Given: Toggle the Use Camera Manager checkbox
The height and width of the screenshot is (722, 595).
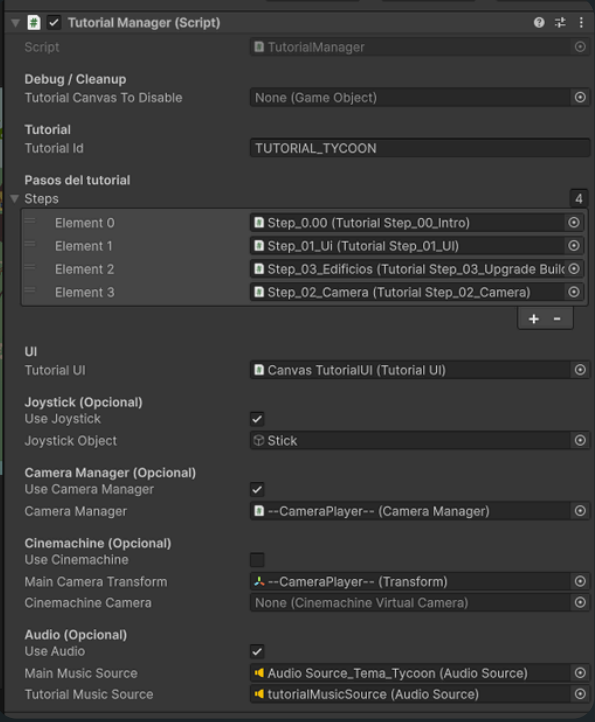Looking at the screenshot, I should pos(257,489).
